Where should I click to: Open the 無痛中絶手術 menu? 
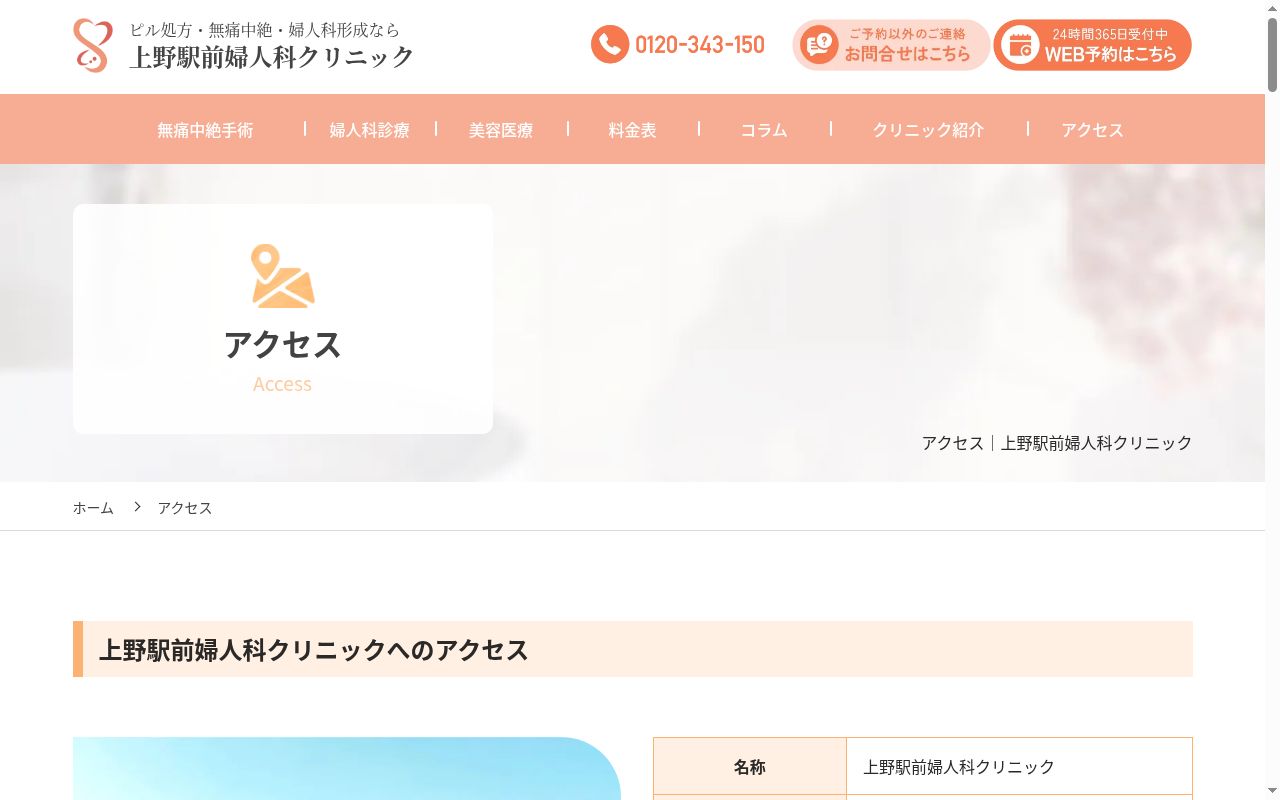pyautogui.click(x=205, y=130)
